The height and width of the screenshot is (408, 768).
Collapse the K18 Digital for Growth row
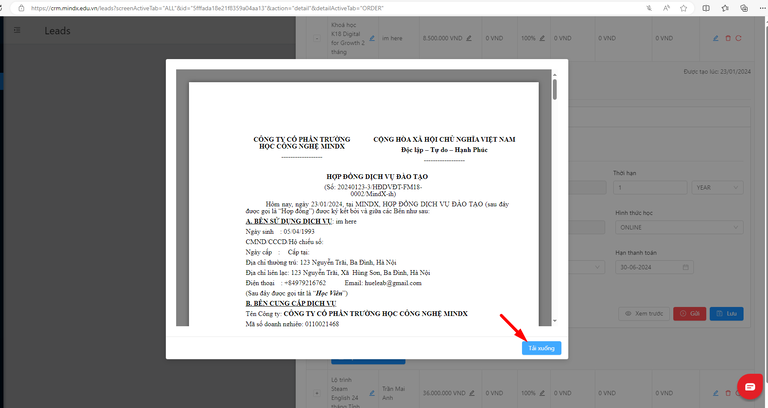pyautogui.click(x=317, y=38)
